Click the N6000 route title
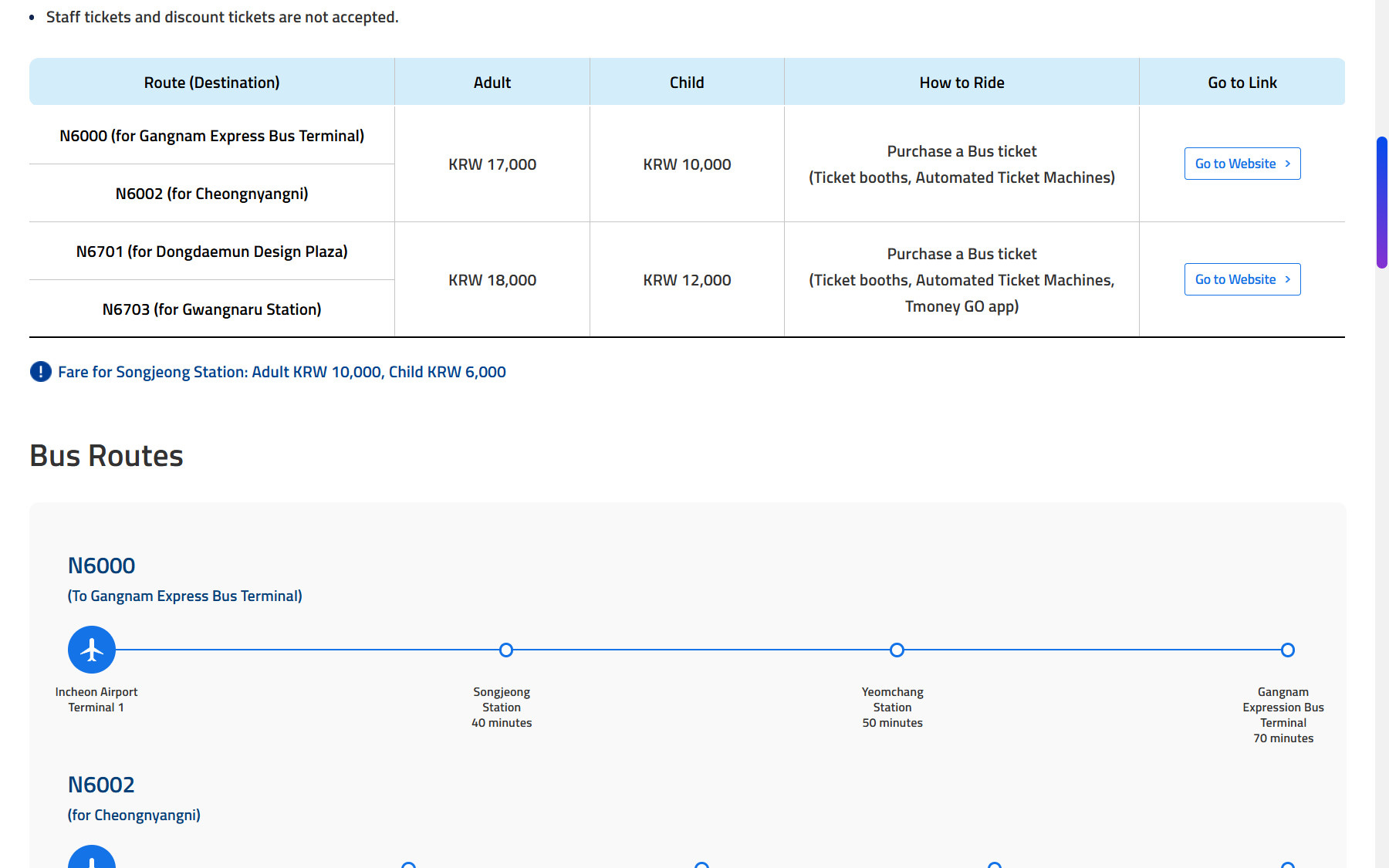 (101, 566)
